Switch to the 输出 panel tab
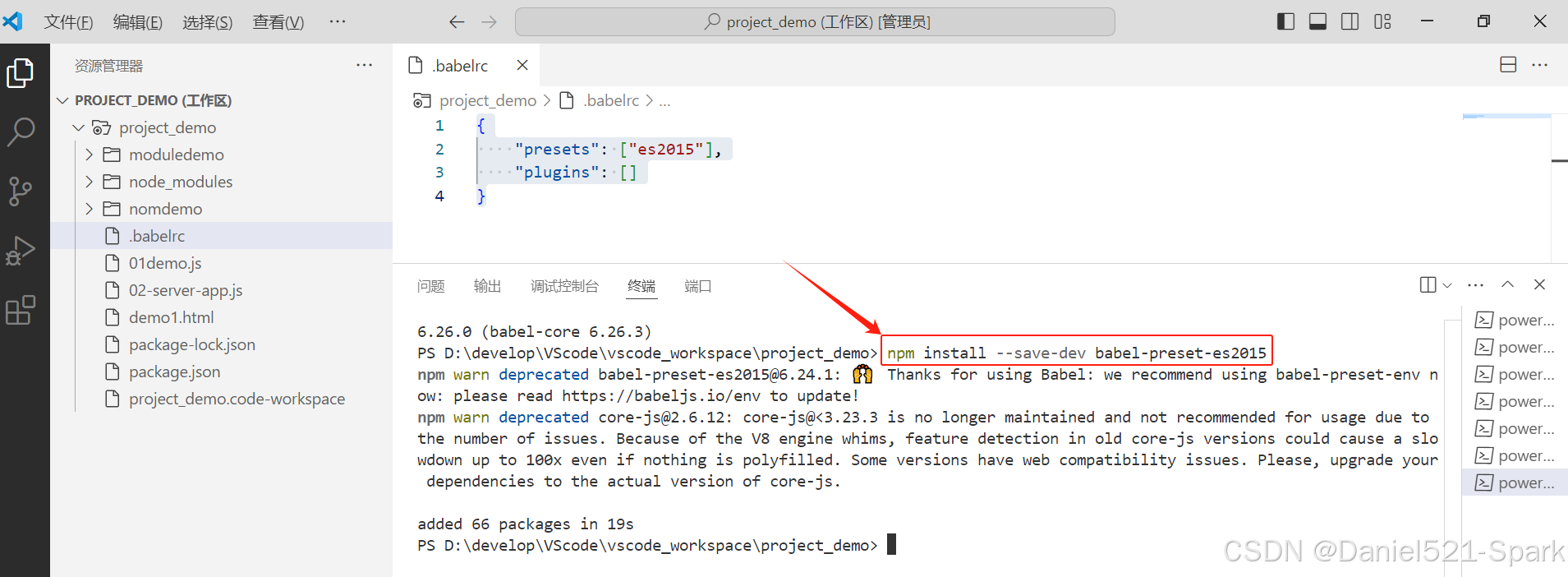Image resolution: width=1568 pixels, height=577 pixels. 487,286
